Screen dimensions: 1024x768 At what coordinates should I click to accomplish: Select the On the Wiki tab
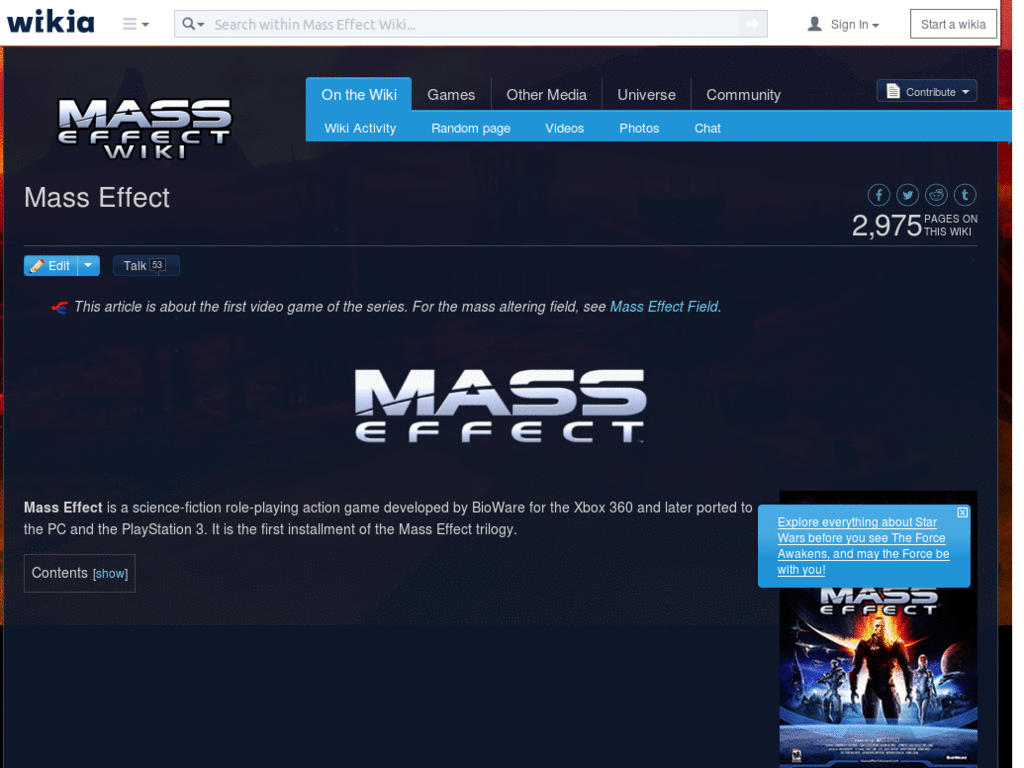pyautogui.click(x=359, y=95)
